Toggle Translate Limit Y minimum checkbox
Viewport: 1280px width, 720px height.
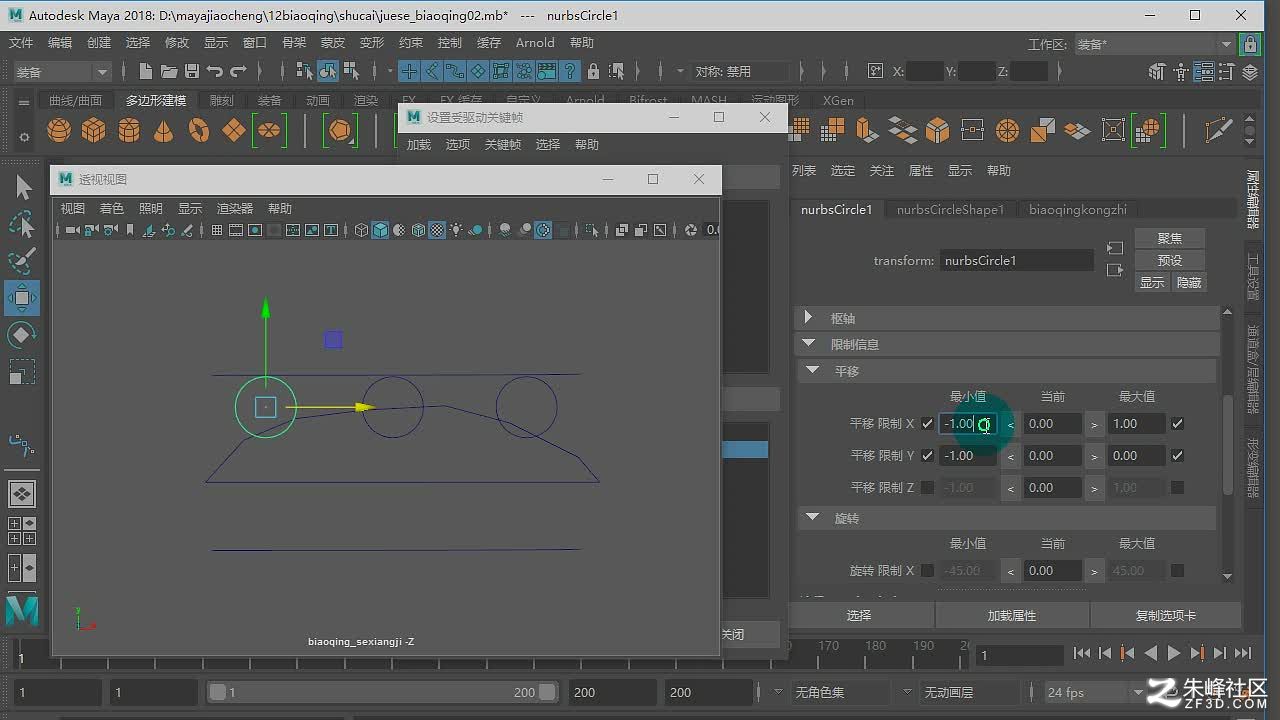pyautogui.click(x=928, y=456)
